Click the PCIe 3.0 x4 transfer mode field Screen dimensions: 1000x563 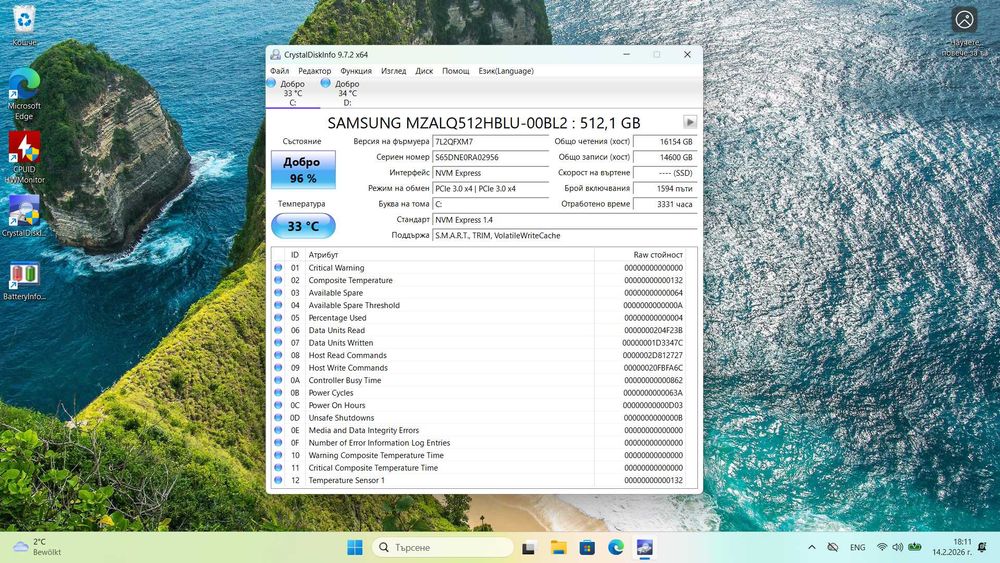coord(490,189)
